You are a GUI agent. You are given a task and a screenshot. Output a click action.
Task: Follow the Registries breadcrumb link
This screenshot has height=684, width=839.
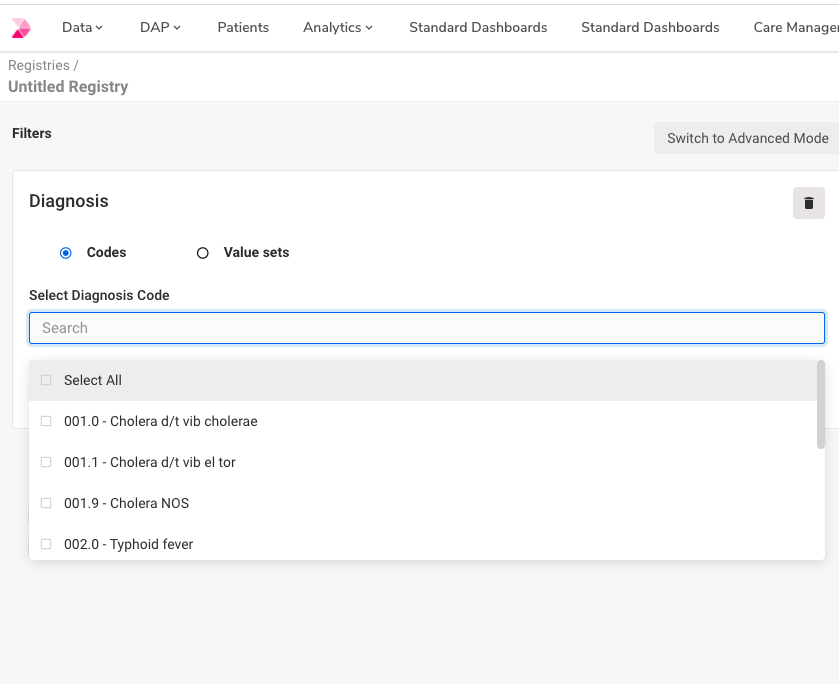tap(39, 65)
